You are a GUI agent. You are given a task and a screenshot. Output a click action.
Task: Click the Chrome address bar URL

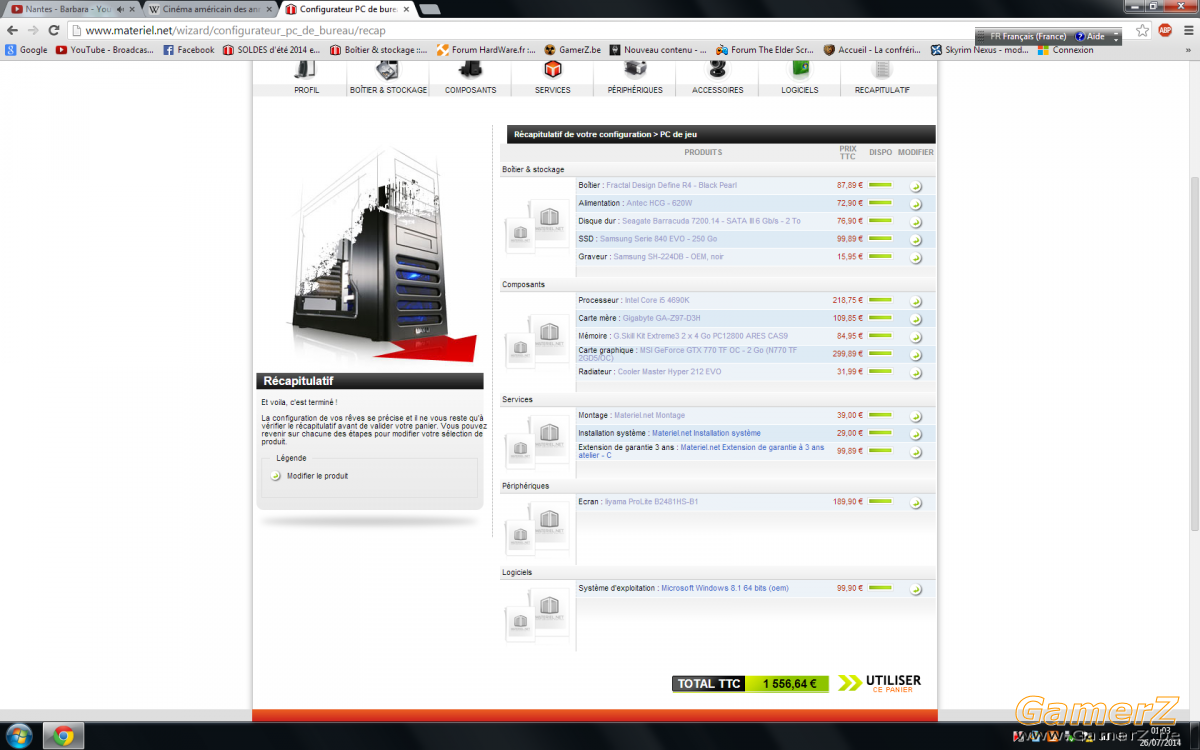coord(235,30)
